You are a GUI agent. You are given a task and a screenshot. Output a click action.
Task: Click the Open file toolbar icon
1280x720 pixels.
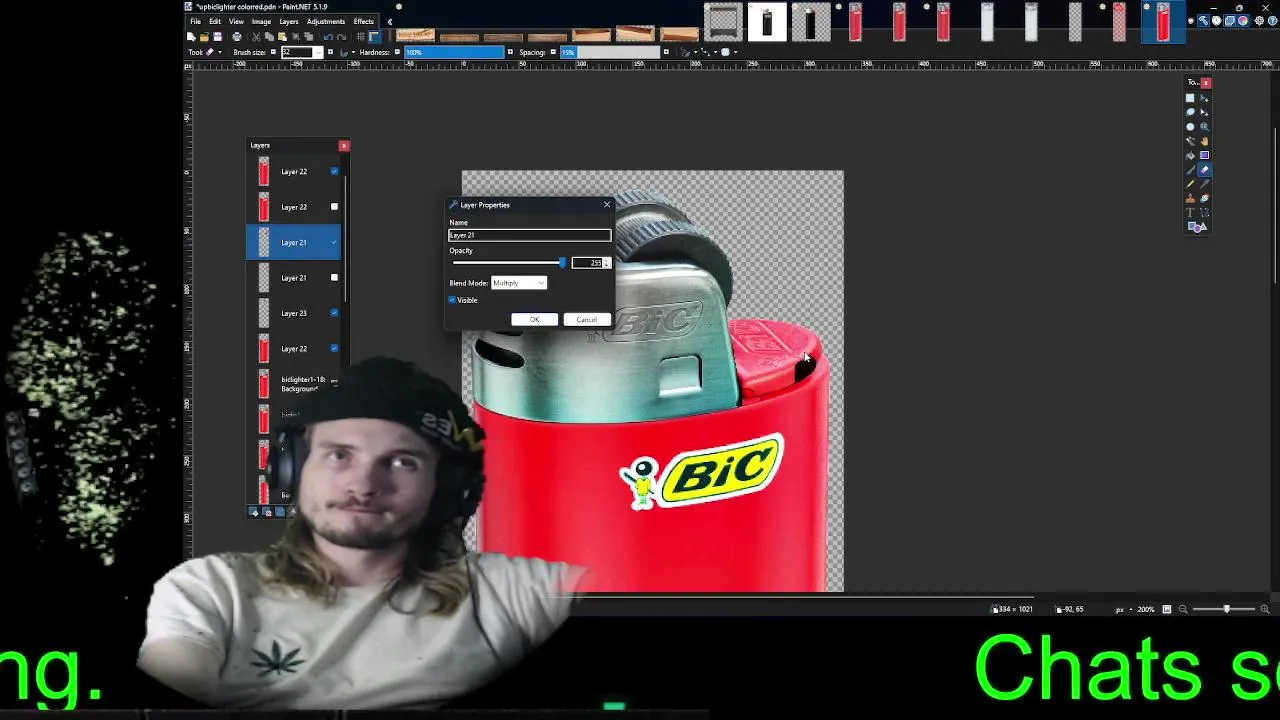(204, 37)
